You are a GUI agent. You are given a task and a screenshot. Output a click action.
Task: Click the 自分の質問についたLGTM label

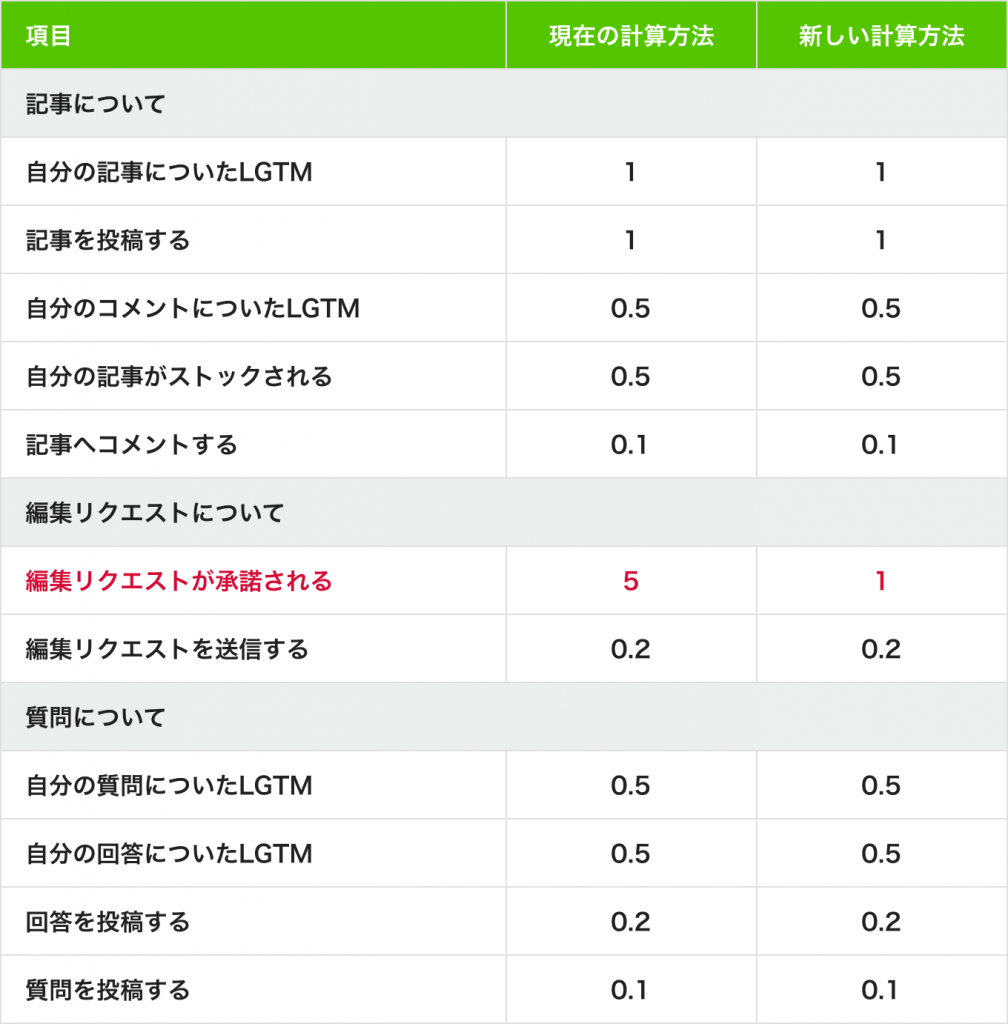(x=169, y=785)
